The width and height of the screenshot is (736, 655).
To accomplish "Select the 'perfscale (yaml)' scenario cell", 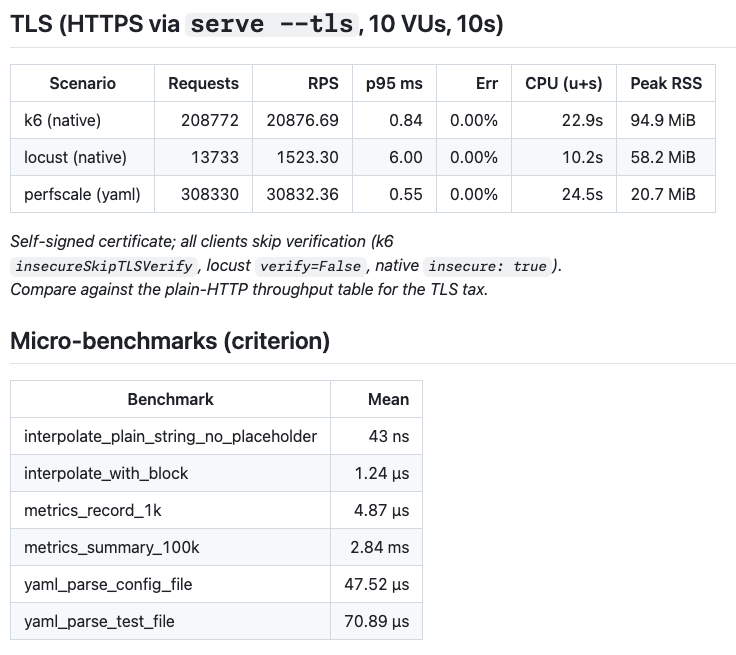I will click(x=82, y=194).
